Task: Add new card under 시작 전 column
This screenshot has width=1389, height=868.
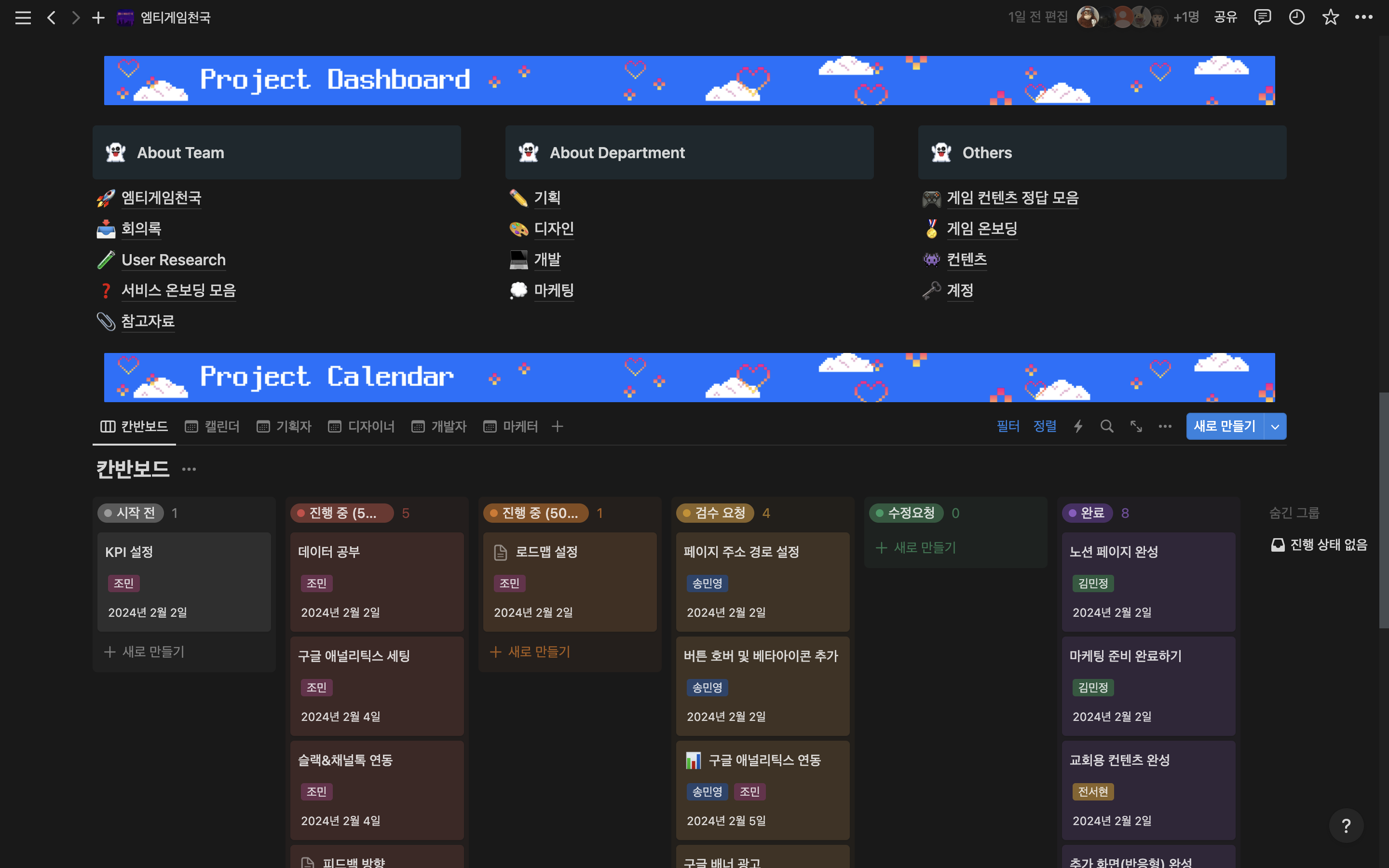Action: coord(145,652)
